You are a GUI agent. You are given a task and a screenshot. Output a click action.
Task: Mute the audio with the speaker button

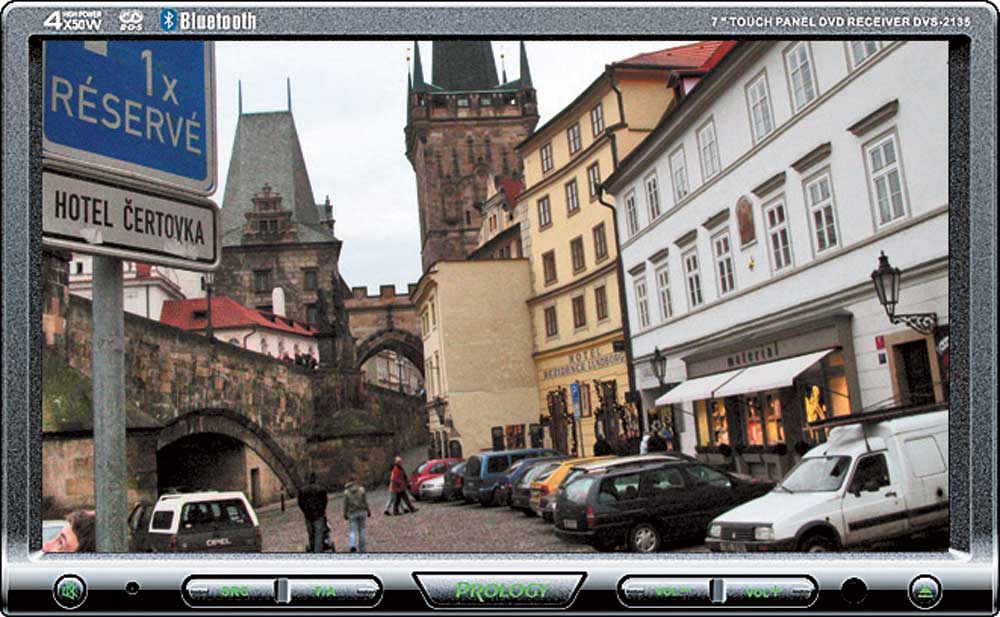(x=70, y=591)
